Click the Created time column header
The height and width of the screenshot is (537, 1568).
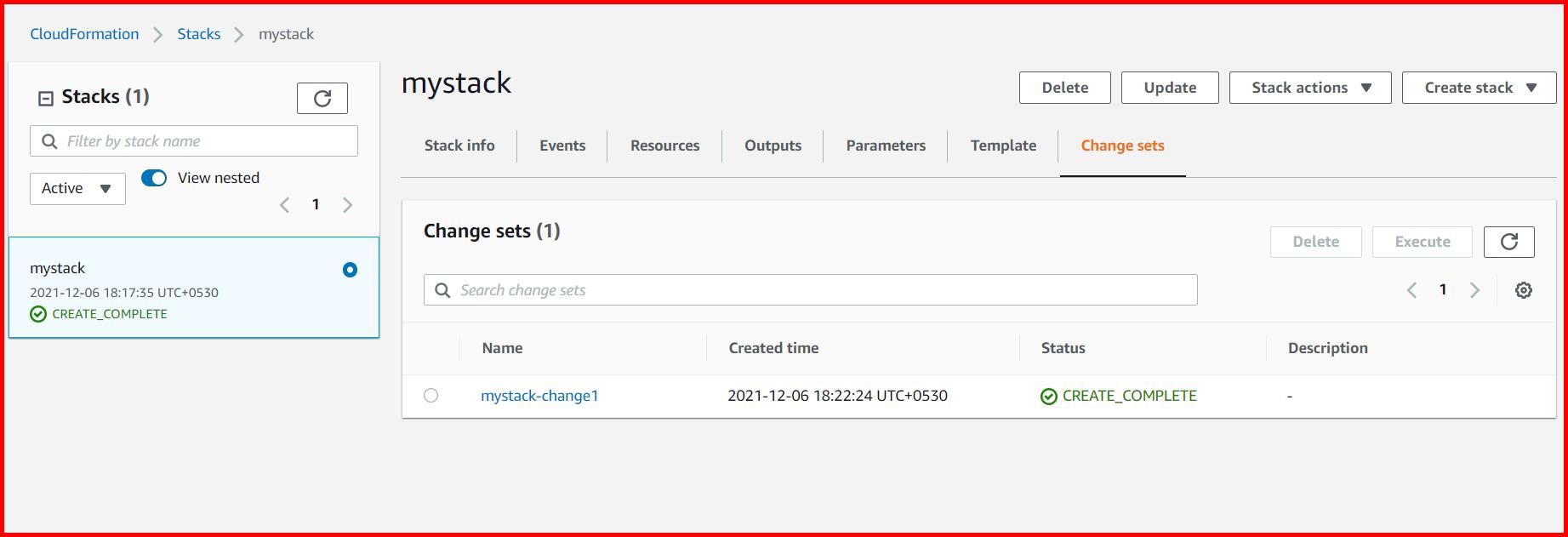(x=773, y=348)
